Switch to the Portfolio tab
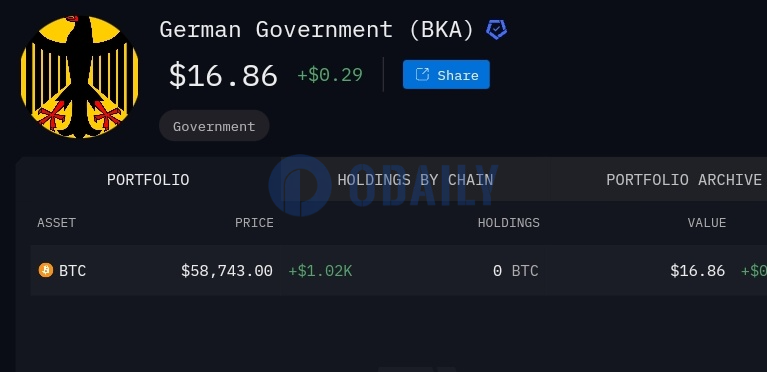The image size is (767, 372). (148, 180)
